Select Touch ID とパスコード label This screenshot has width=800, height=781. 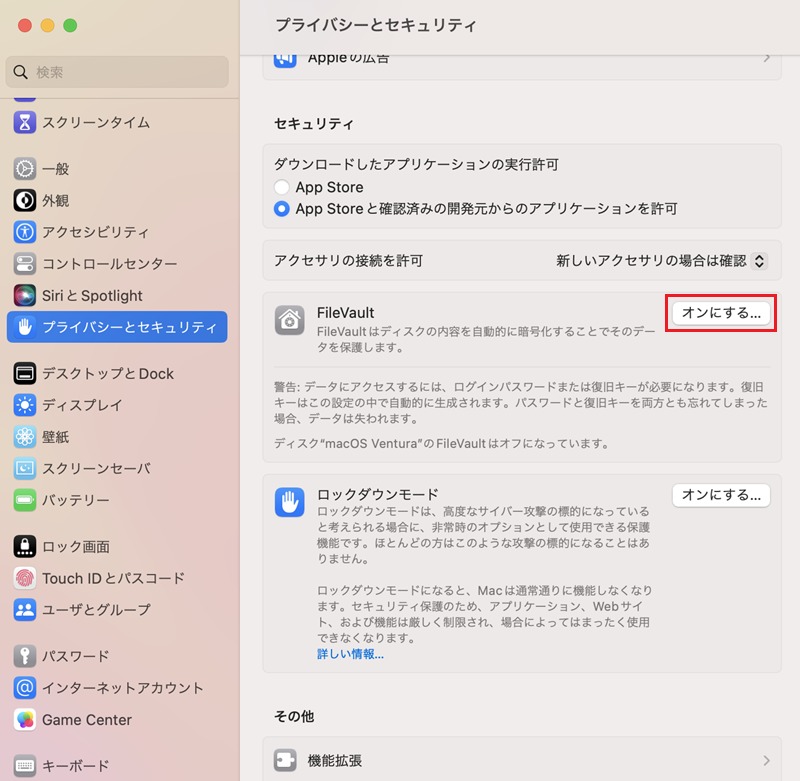(113, 578)
